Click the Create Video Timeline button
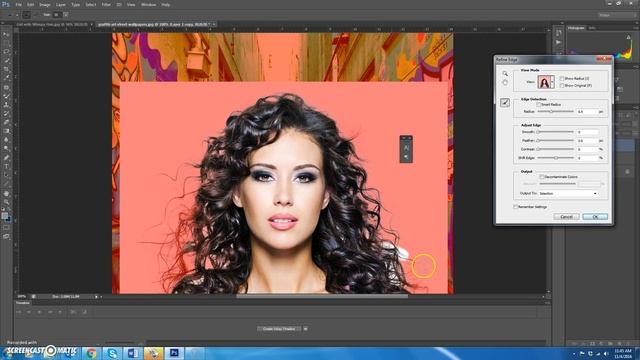The height and width of the screenshot is (360, 640). point(279,329)
